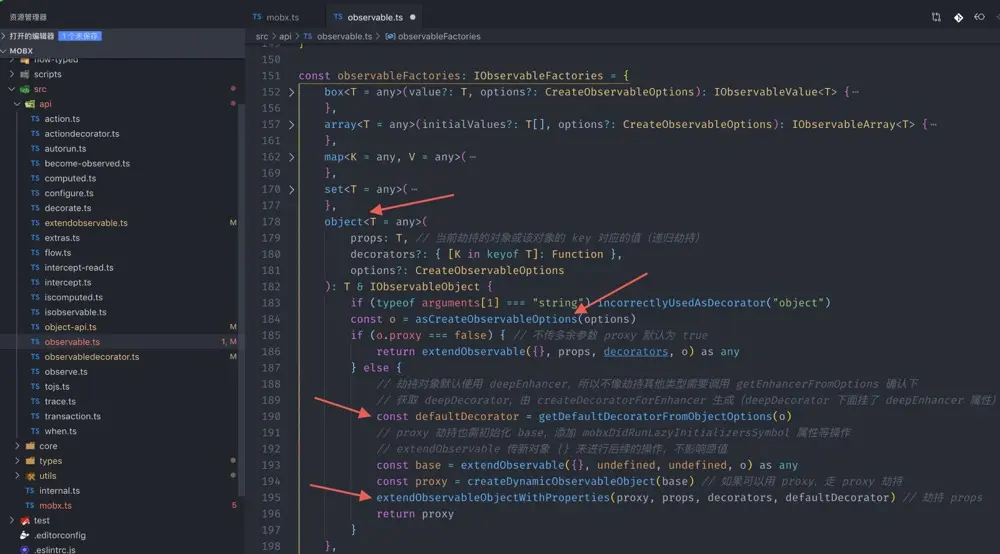Open trace.ts file
This screenshot has width=1000, height=554.
[x=60, y=402]
